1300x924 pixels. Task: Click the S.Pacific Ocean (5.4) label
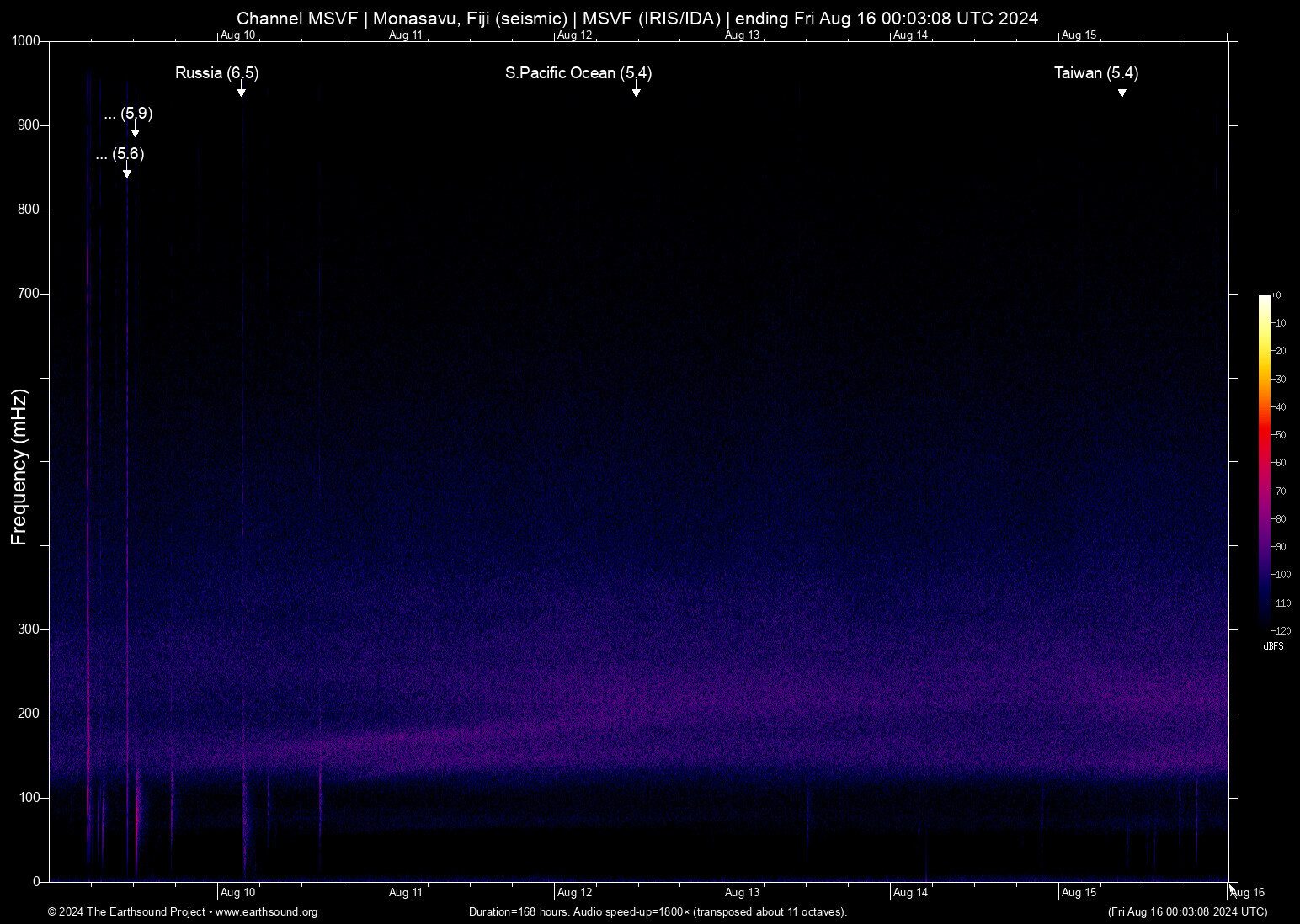(x=578, y=73)
